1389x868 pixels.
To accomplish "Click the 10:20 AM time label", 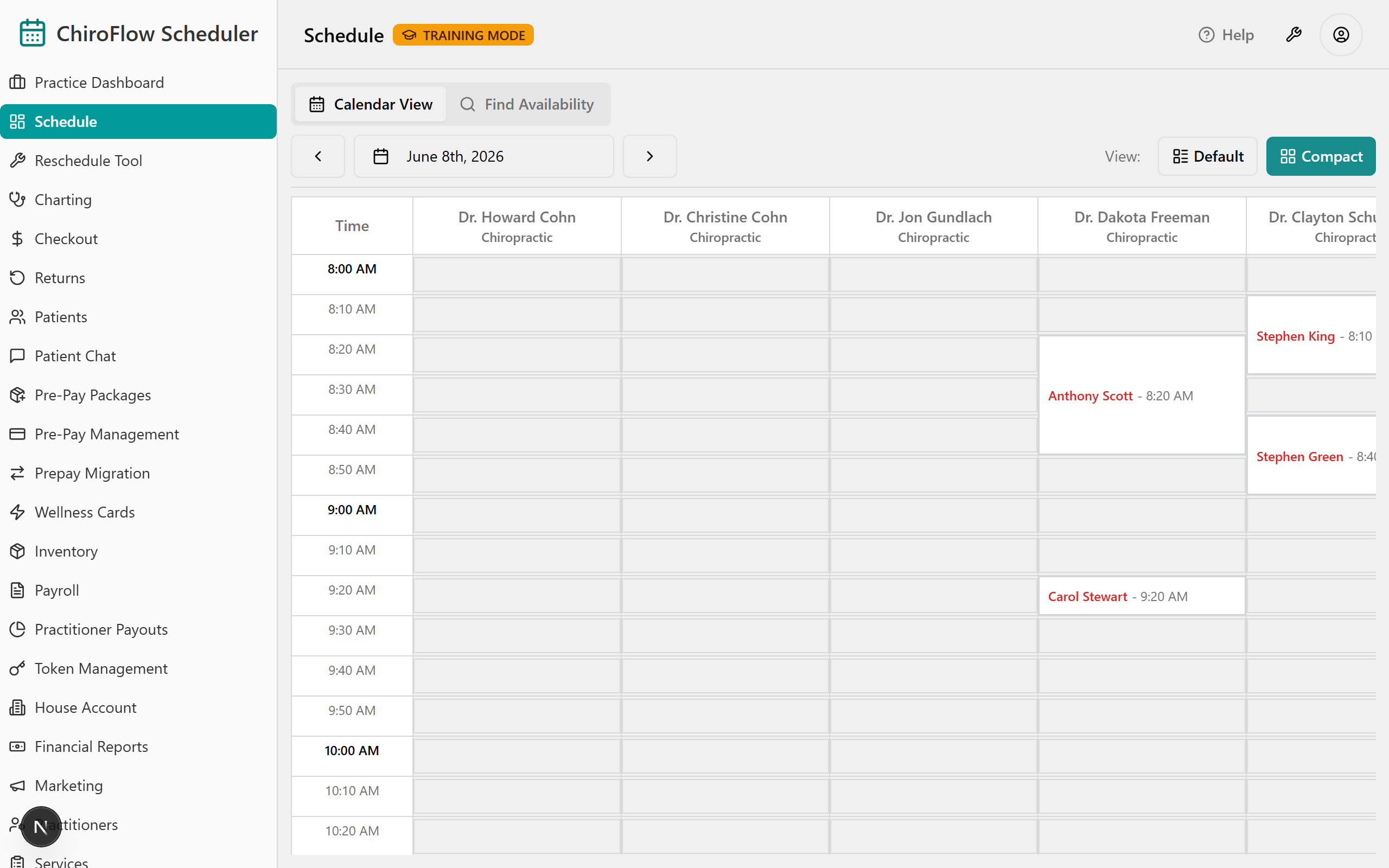I will [x=352, y=831].
